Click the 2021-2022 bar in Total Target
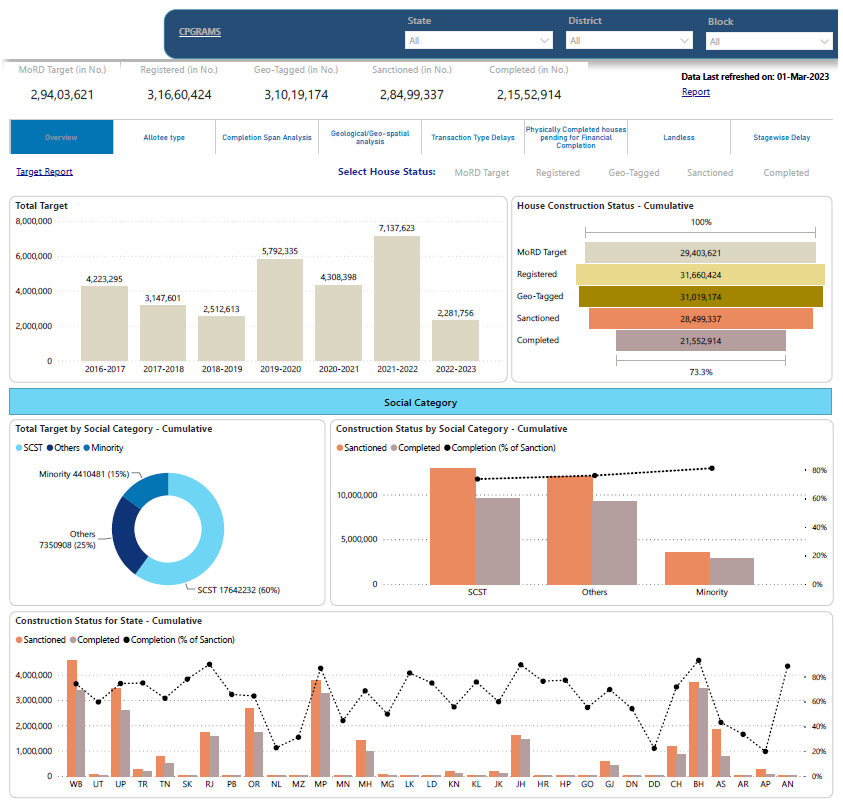843x805 pixels. 397,298
